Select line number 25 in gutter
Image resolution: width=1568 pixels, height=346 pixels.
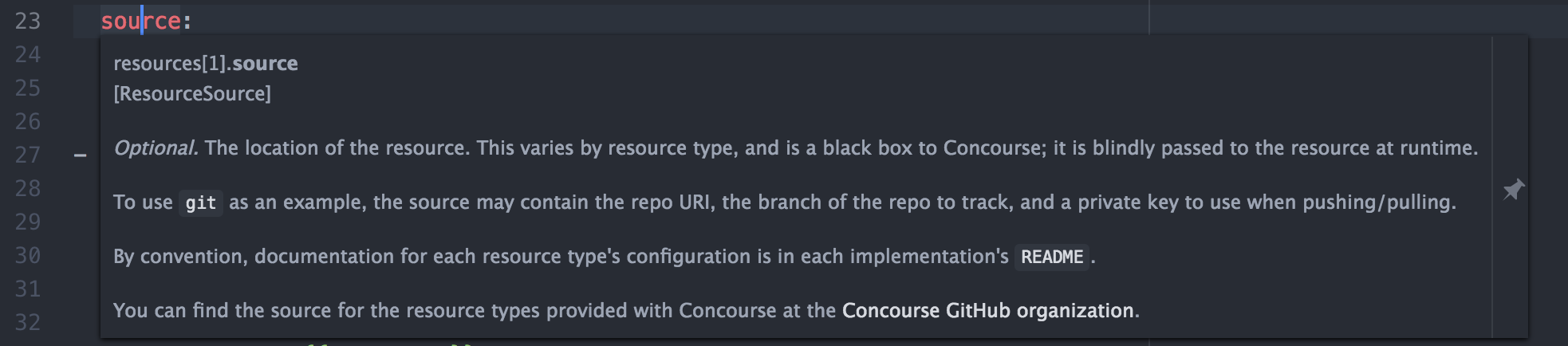[28, 88]
